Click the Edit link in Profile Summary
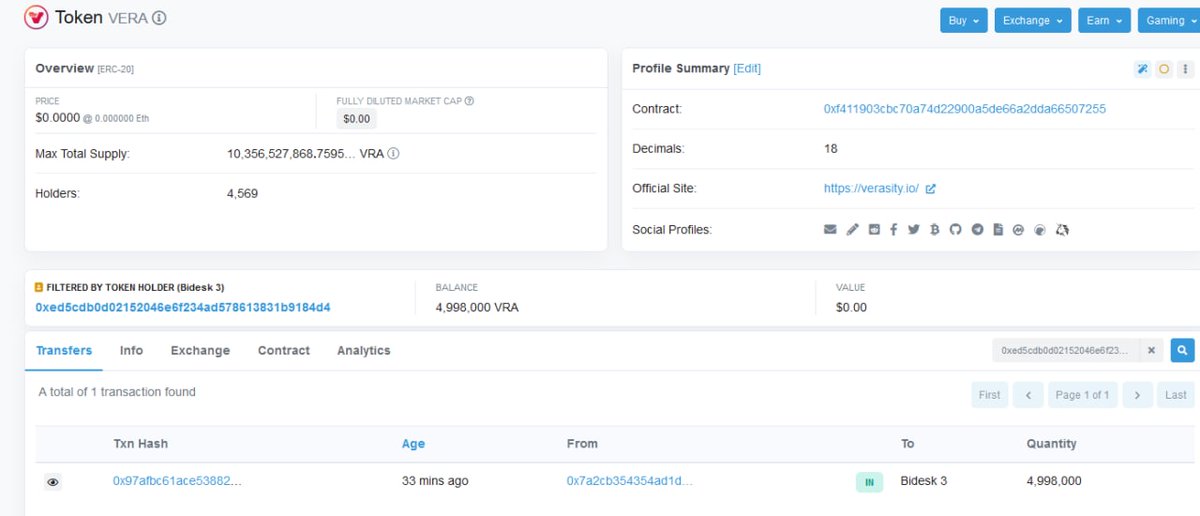 tap(747, 69)
